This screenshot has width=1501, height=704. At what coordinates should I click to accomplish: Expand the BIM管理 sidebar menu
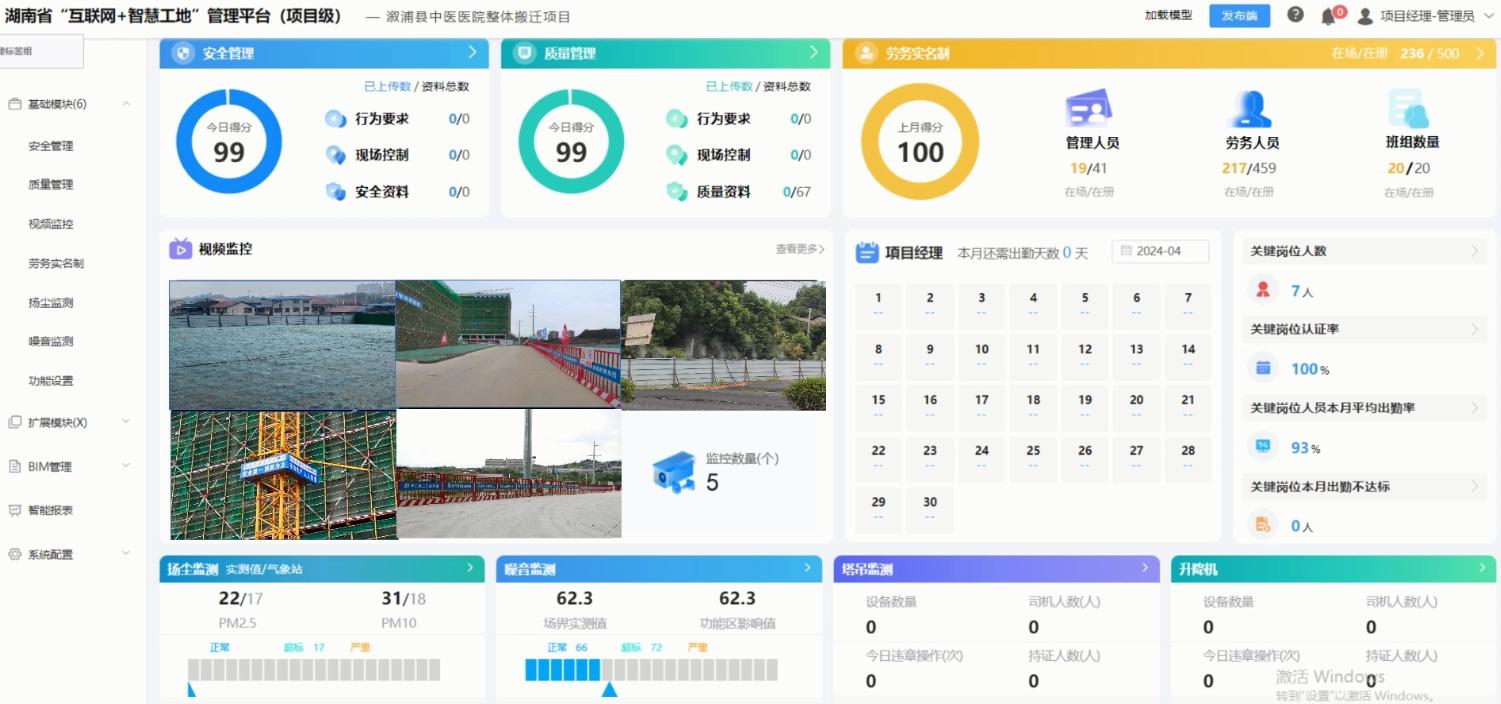tap(126, 466)
